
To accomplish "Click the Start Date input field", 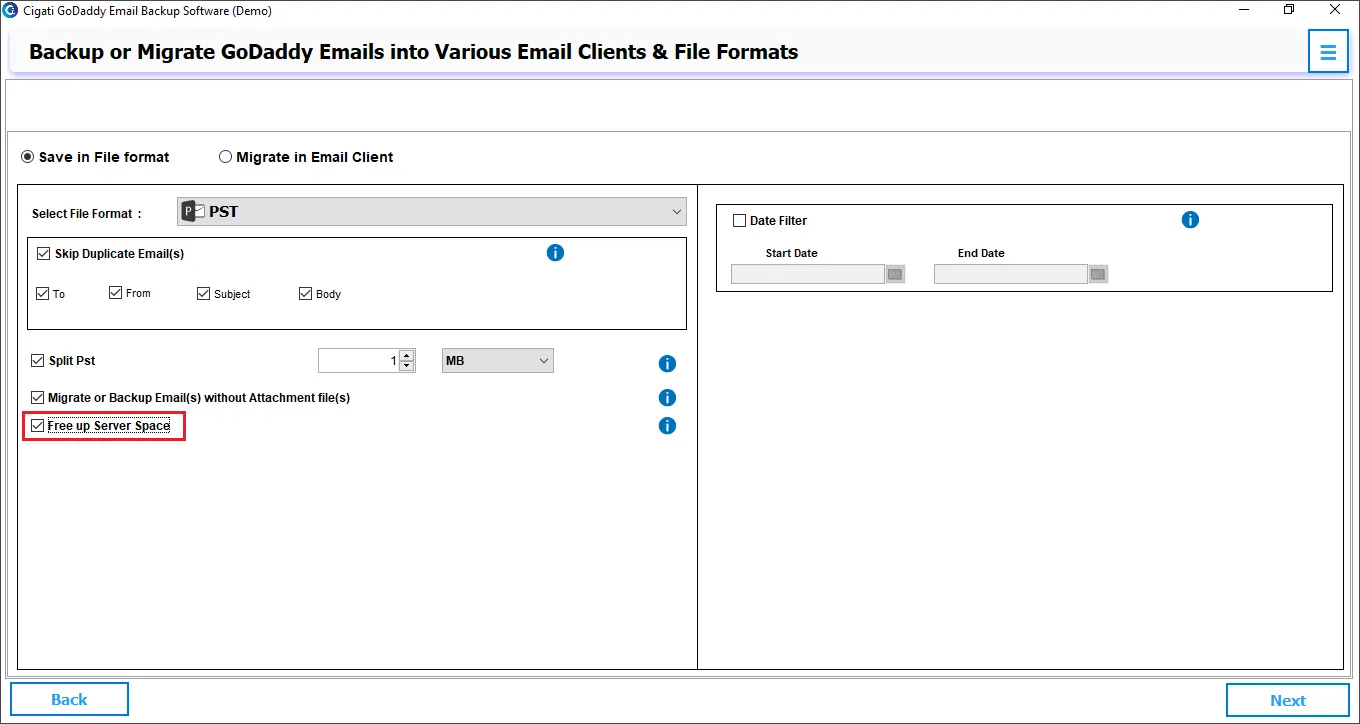I will coord(808,274).
